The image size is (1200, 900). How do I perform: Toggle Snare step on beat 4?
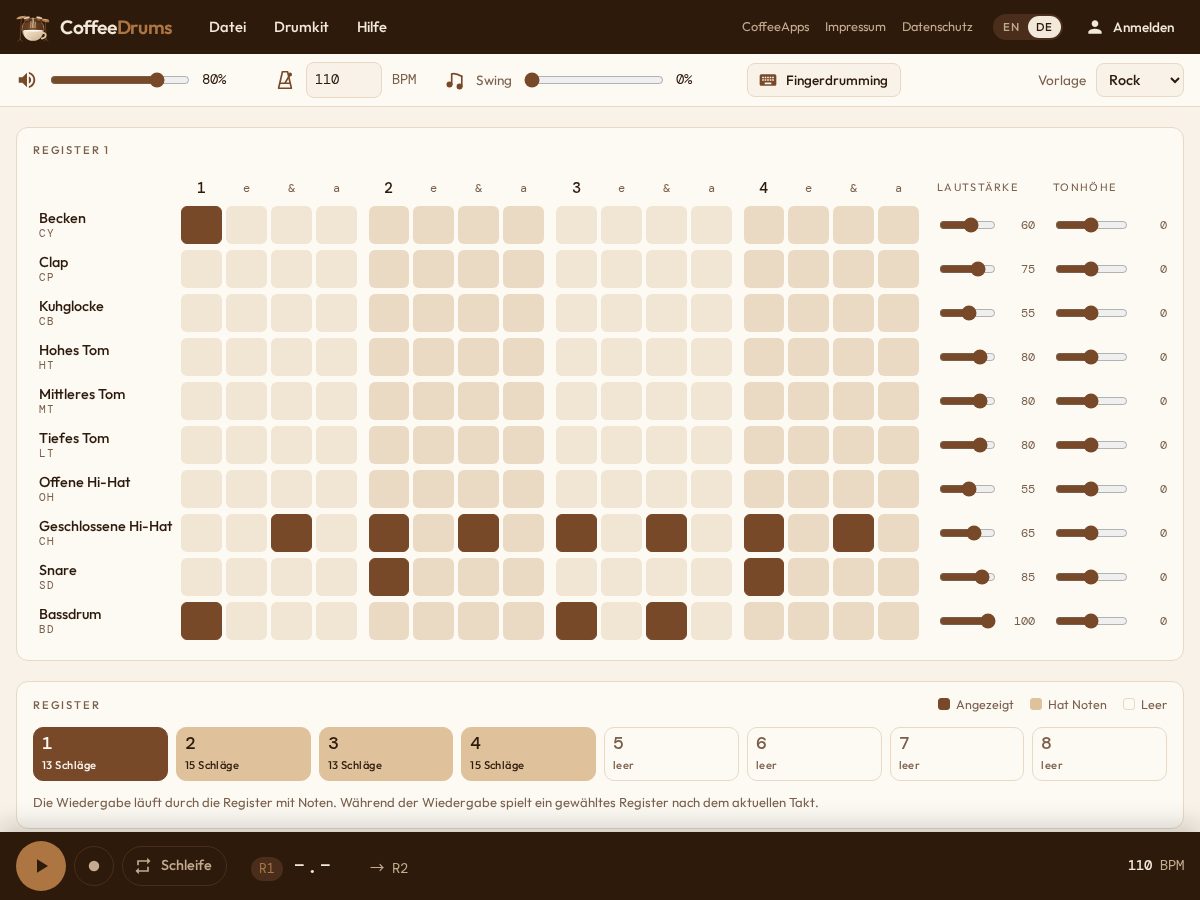point(764,577)
